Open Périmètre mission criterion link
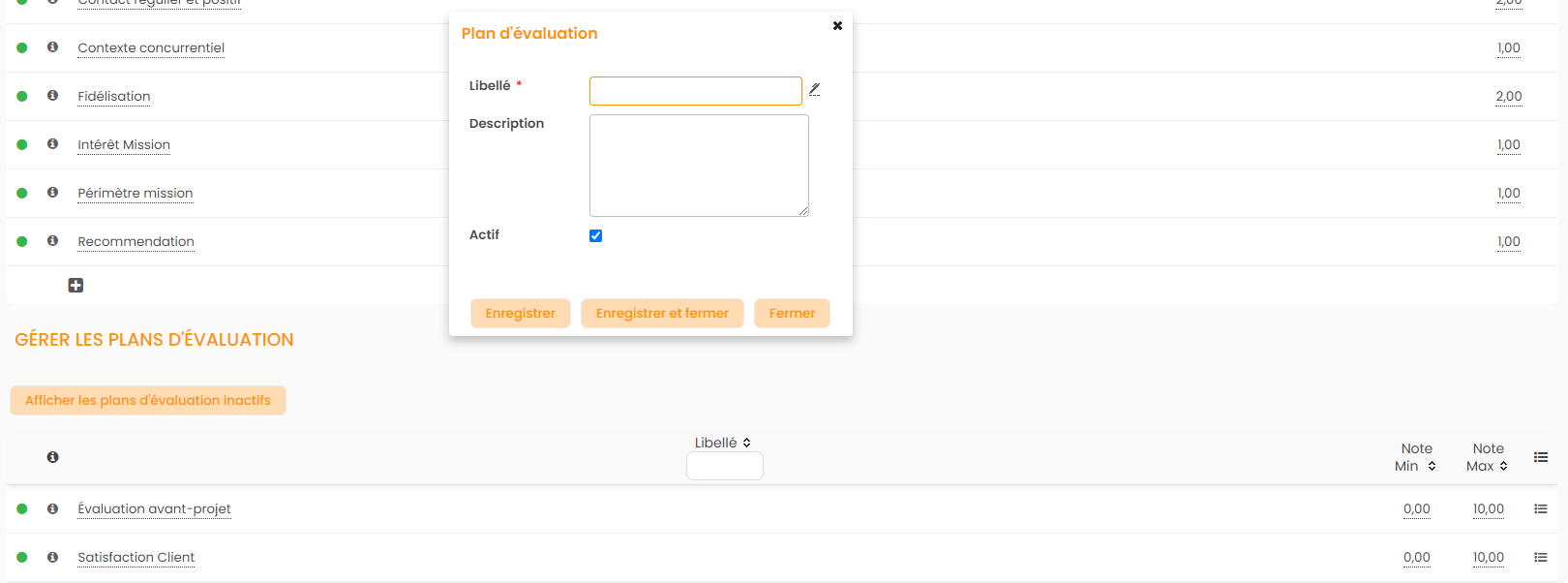 coord(136,193)
